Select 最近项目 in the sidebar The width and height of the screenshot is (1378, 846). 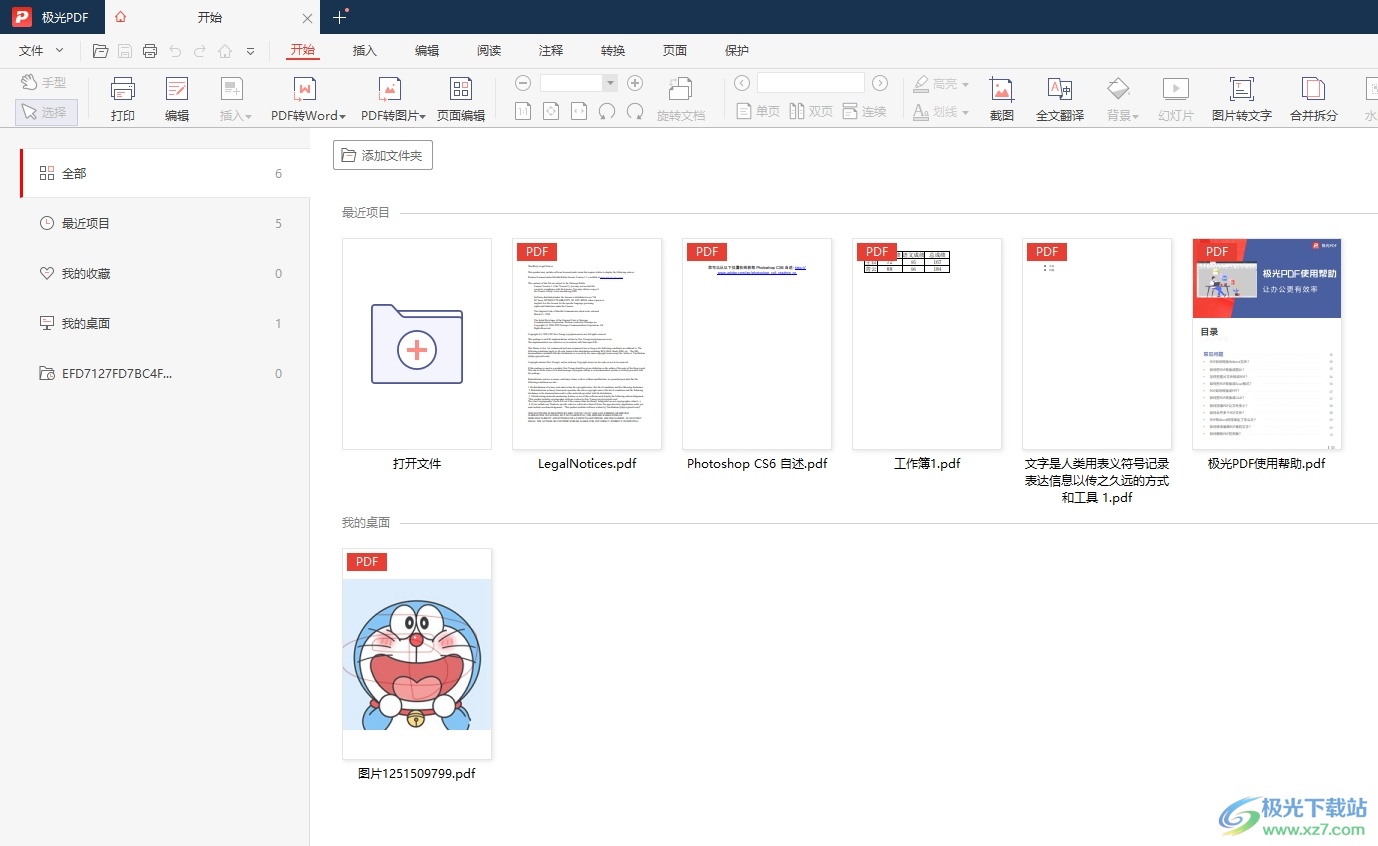(x=165, y=223)
